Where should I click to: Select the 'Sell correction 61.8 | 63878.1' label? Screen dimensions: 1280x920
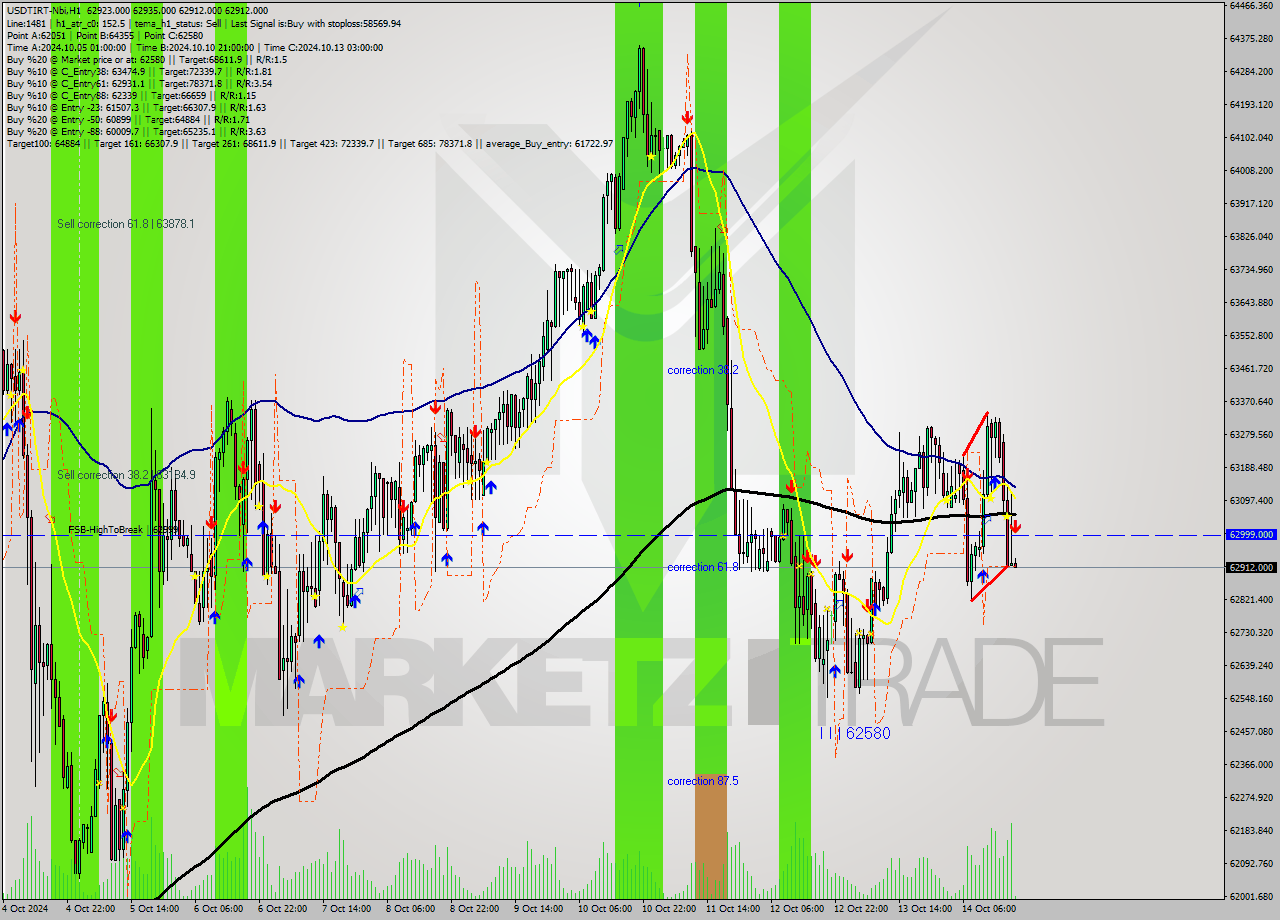[126, 224]
